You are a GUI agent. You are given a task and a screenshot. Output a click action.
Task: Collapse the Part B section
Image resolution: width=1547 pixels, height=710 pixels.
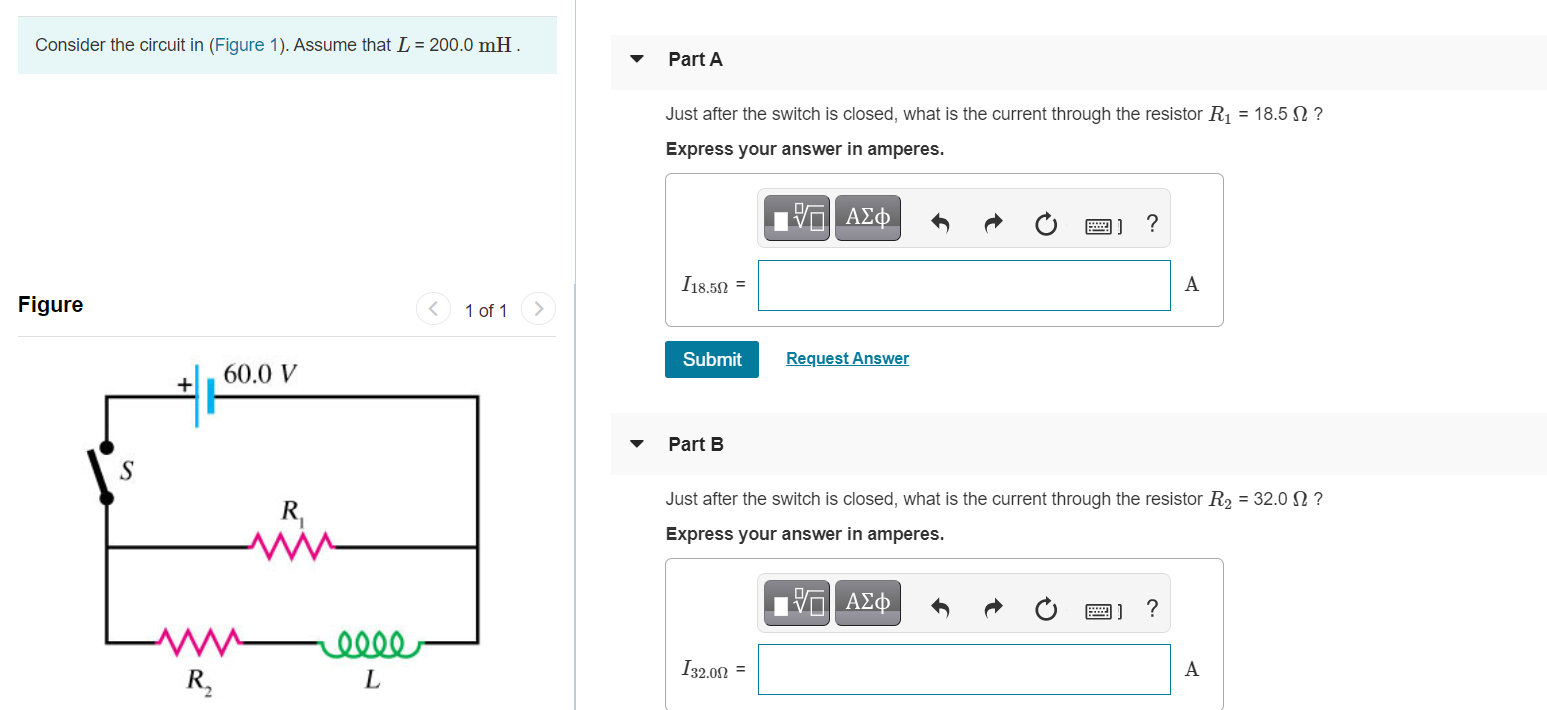636,444
